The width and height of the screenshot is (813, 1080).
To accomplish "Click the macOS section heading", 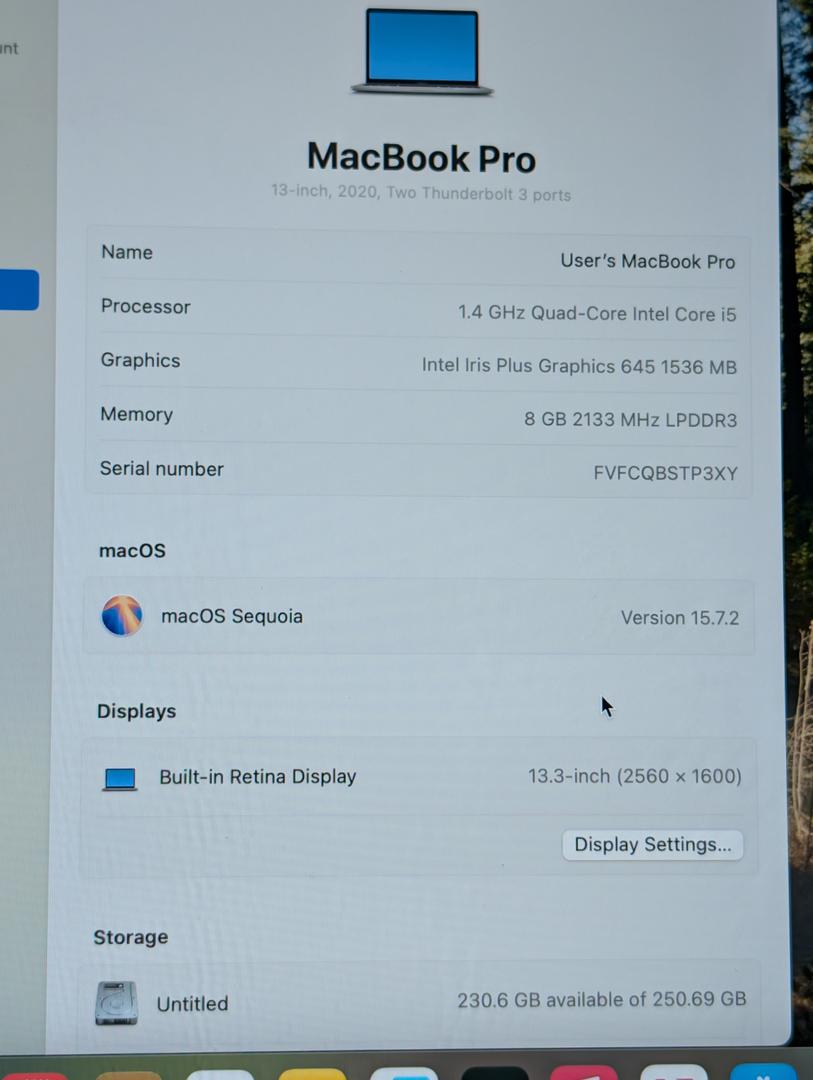I will [x=132, y=550].
